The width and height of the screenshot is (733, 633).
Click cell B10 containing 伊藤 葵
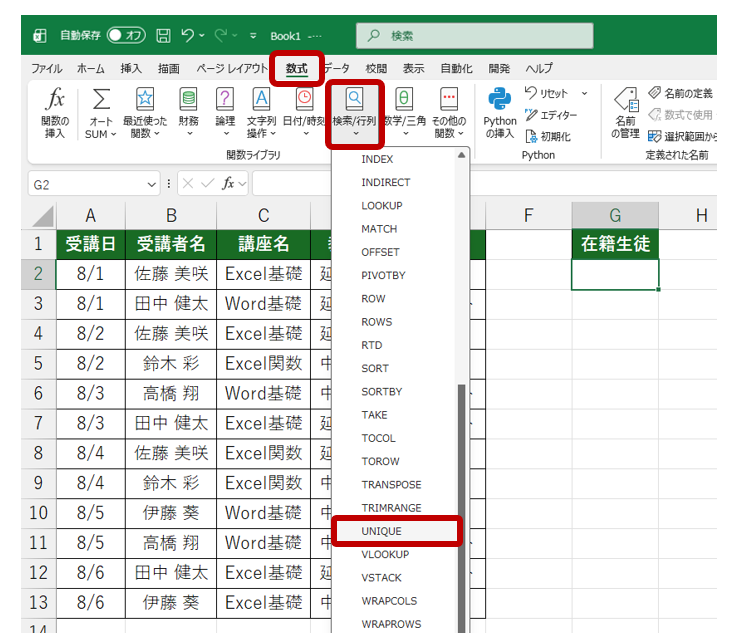click(171, 513)
